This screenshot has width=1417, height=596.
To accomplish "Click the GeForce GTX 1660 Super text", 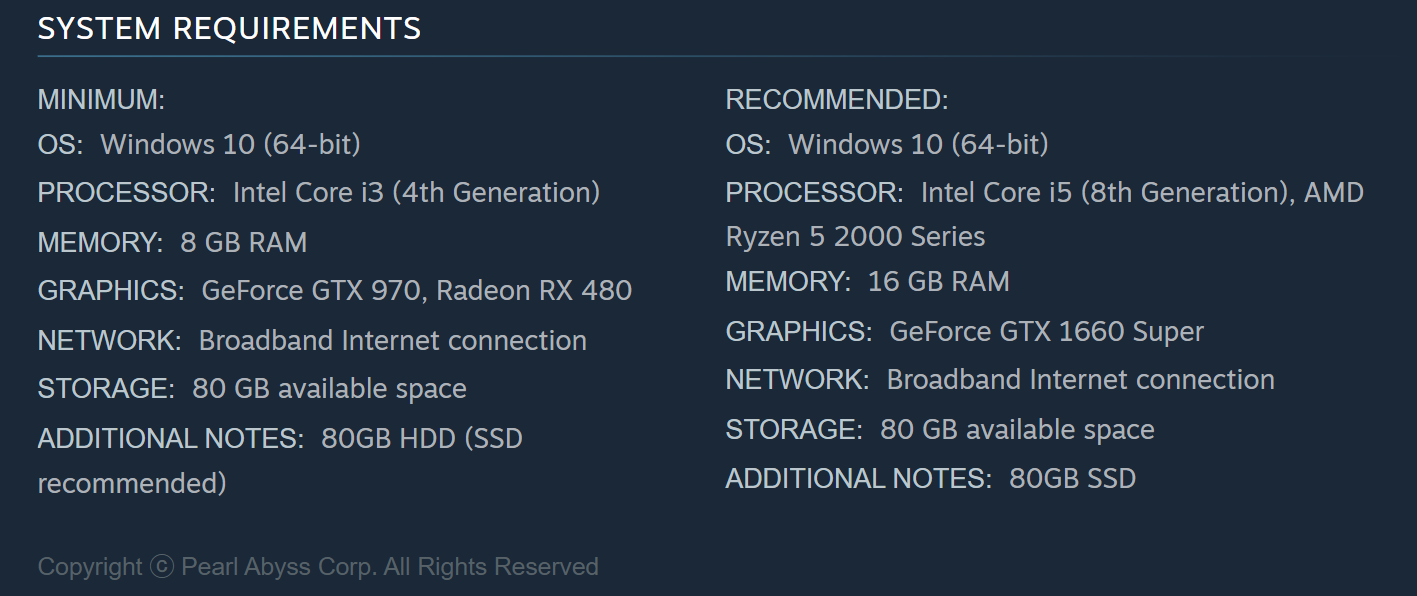I will pyautogui.click(x=1046, y=331).
